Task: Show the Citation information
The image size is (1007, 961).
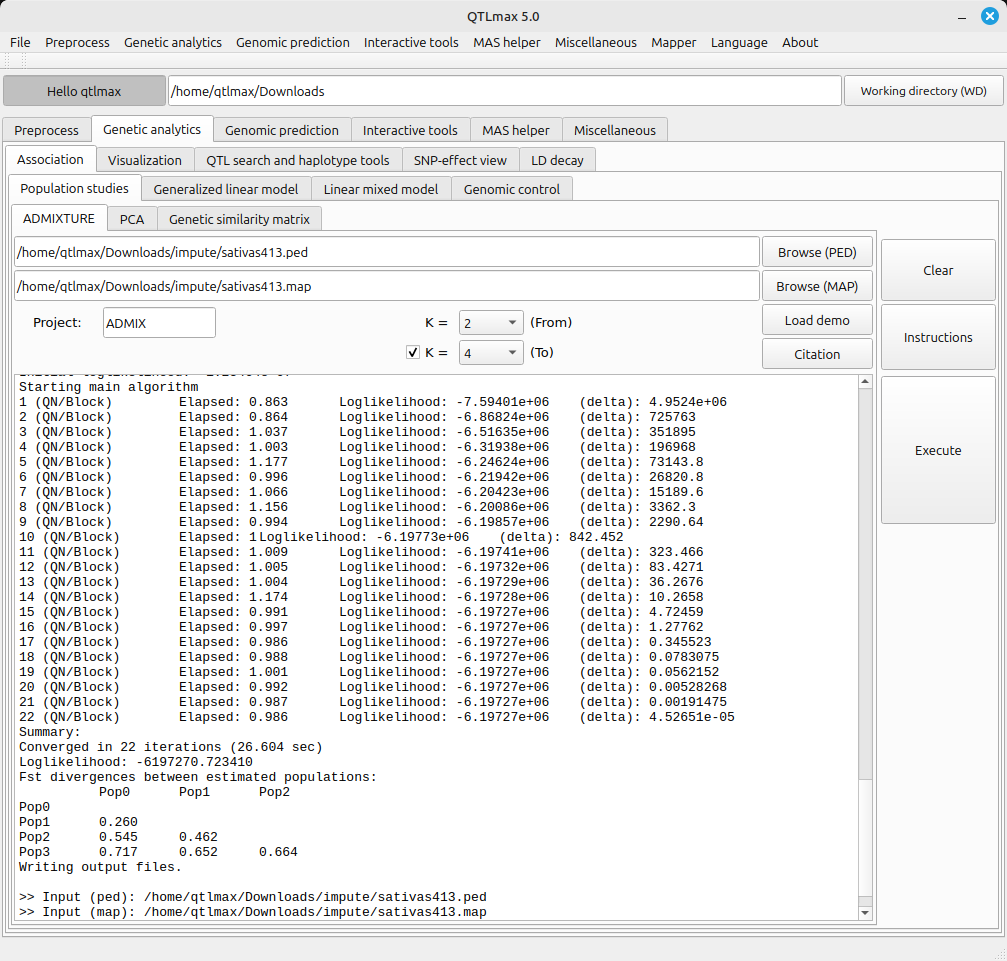Action: coord(816,354)
